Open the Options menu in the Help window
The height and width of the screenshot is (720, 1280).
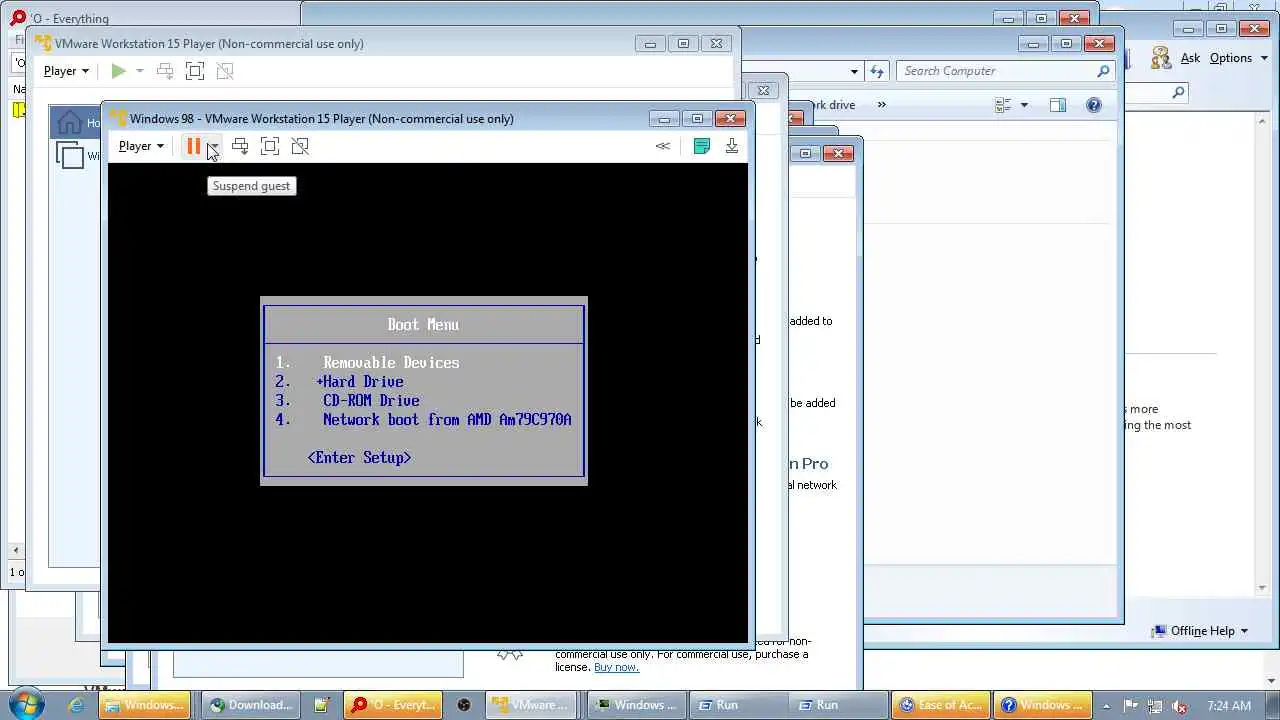coord(1237,58)
